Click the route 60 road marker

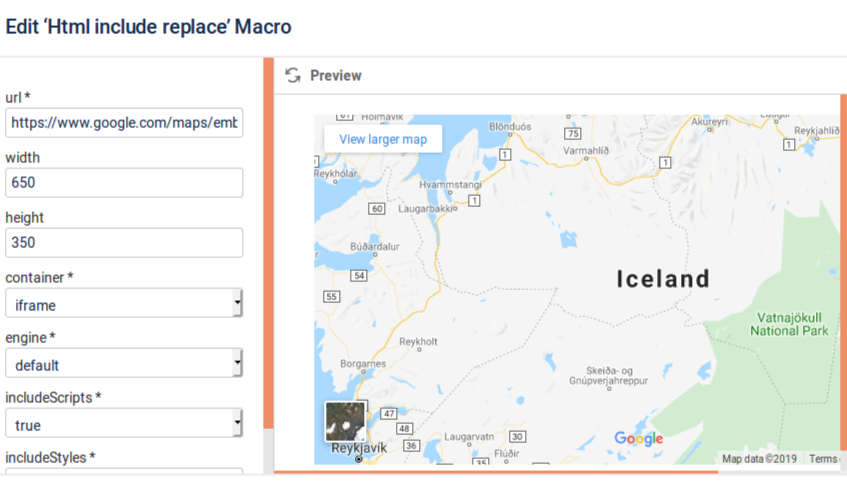click(377, 209)
